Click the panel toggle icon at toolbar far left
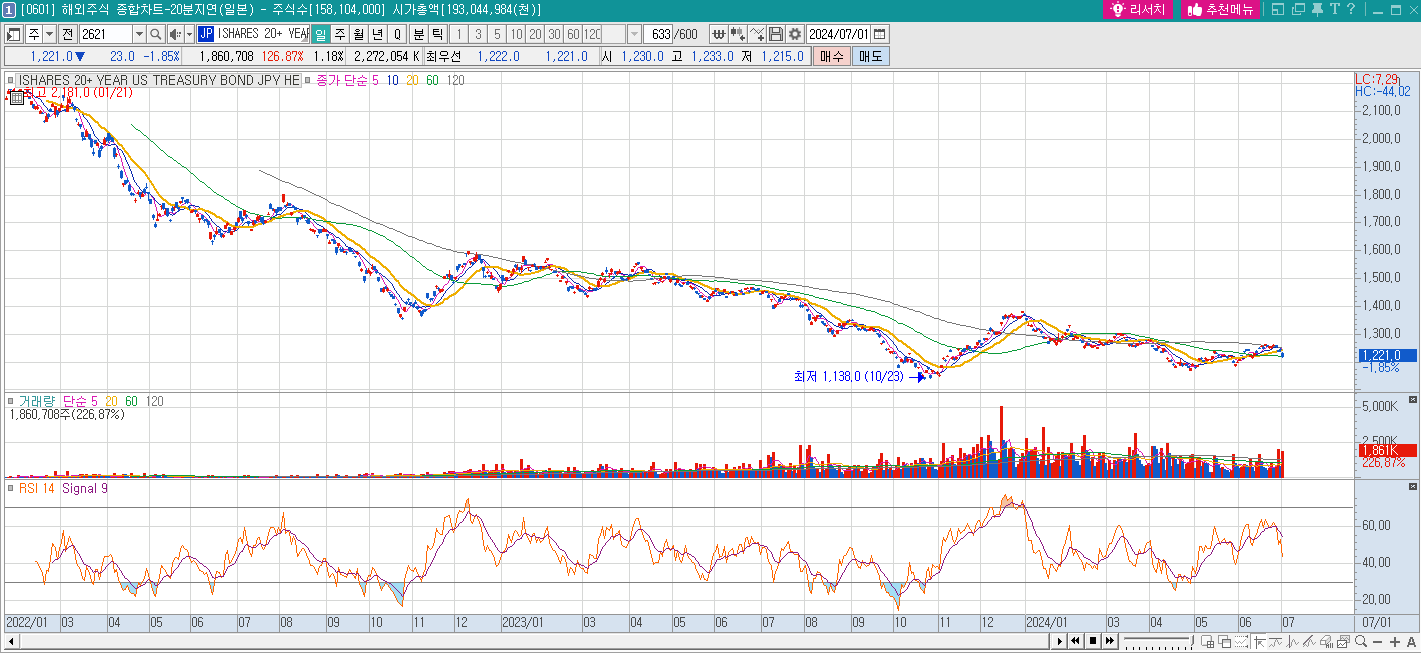This screenshot has width=1421, height=653. coord(13,34)
